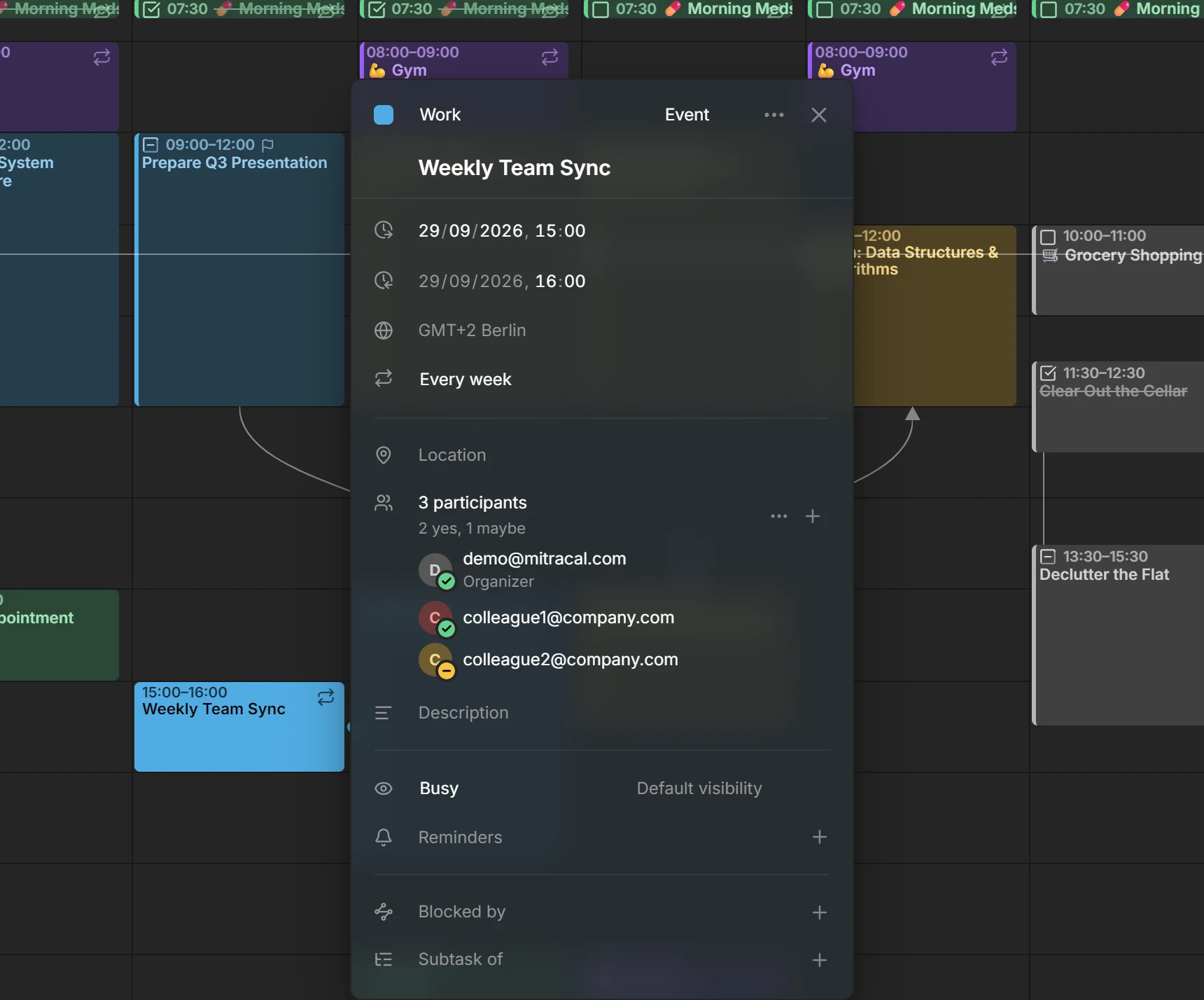The width and height of the screenshot is (1204, 1000).
Task: Open Default visibility selector
Action: (699, 789)
